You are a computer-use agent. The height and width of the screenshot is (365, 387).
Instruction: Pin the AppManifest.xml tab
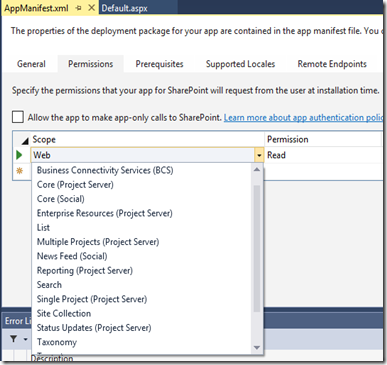coord(79,8)
